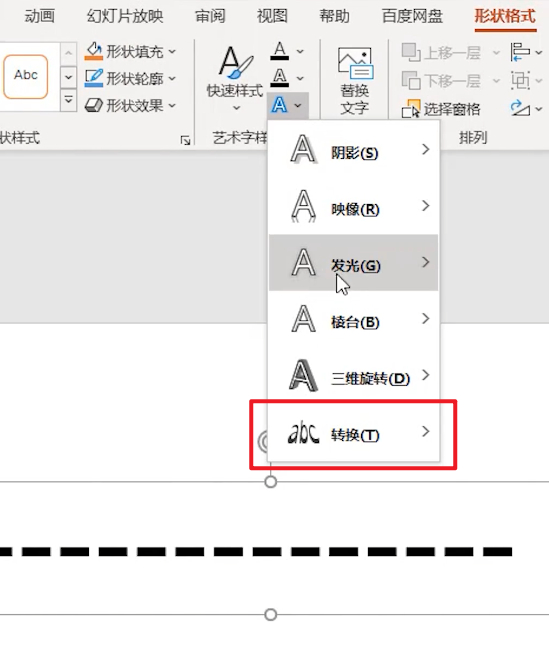Viewport: 549px width, 647px height.
Task: Click the Text Outline icon
Action: [280, 78]
